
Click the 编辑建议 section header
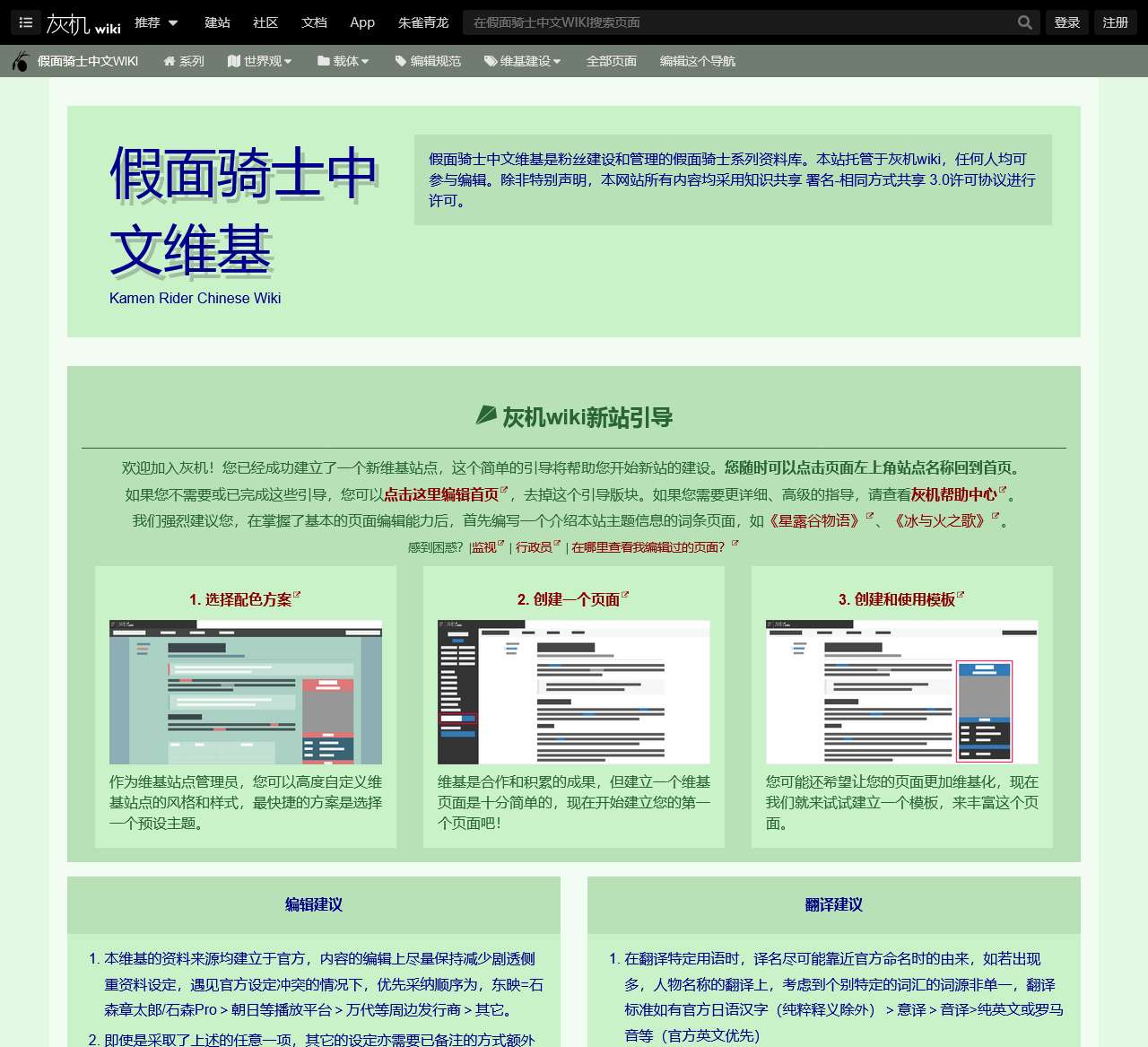click(314, 904)
